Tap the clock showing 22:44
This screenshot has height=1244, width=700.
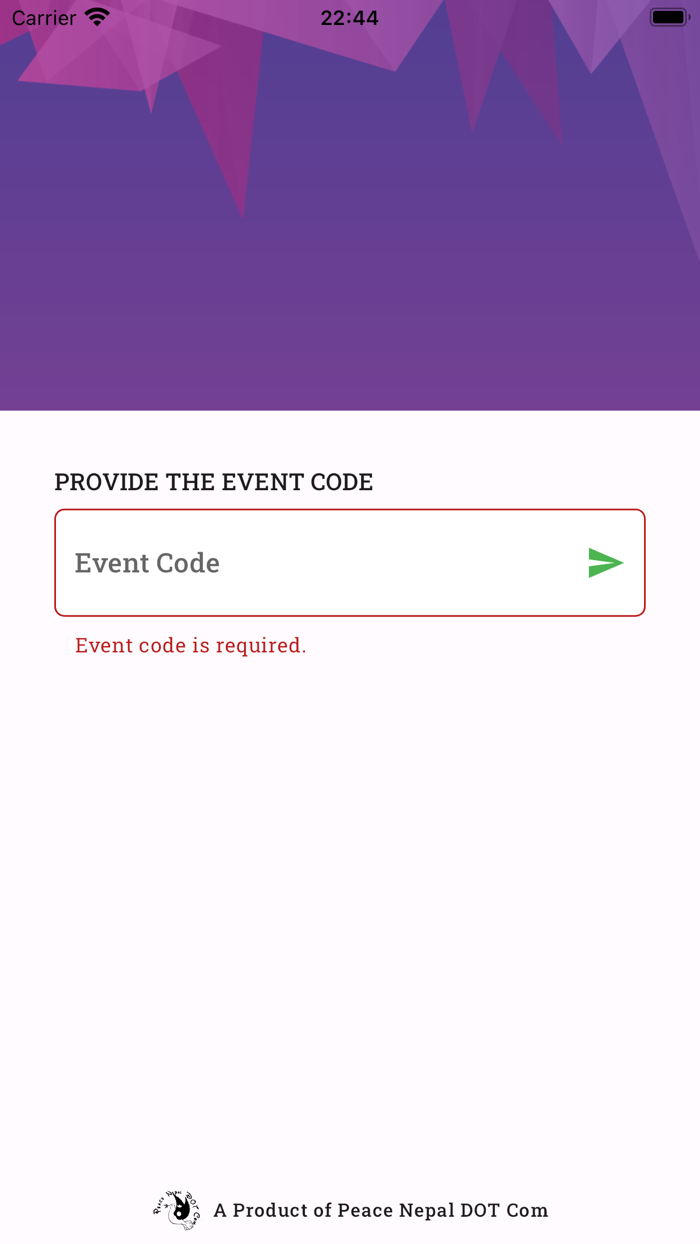[x=349, y=17]
